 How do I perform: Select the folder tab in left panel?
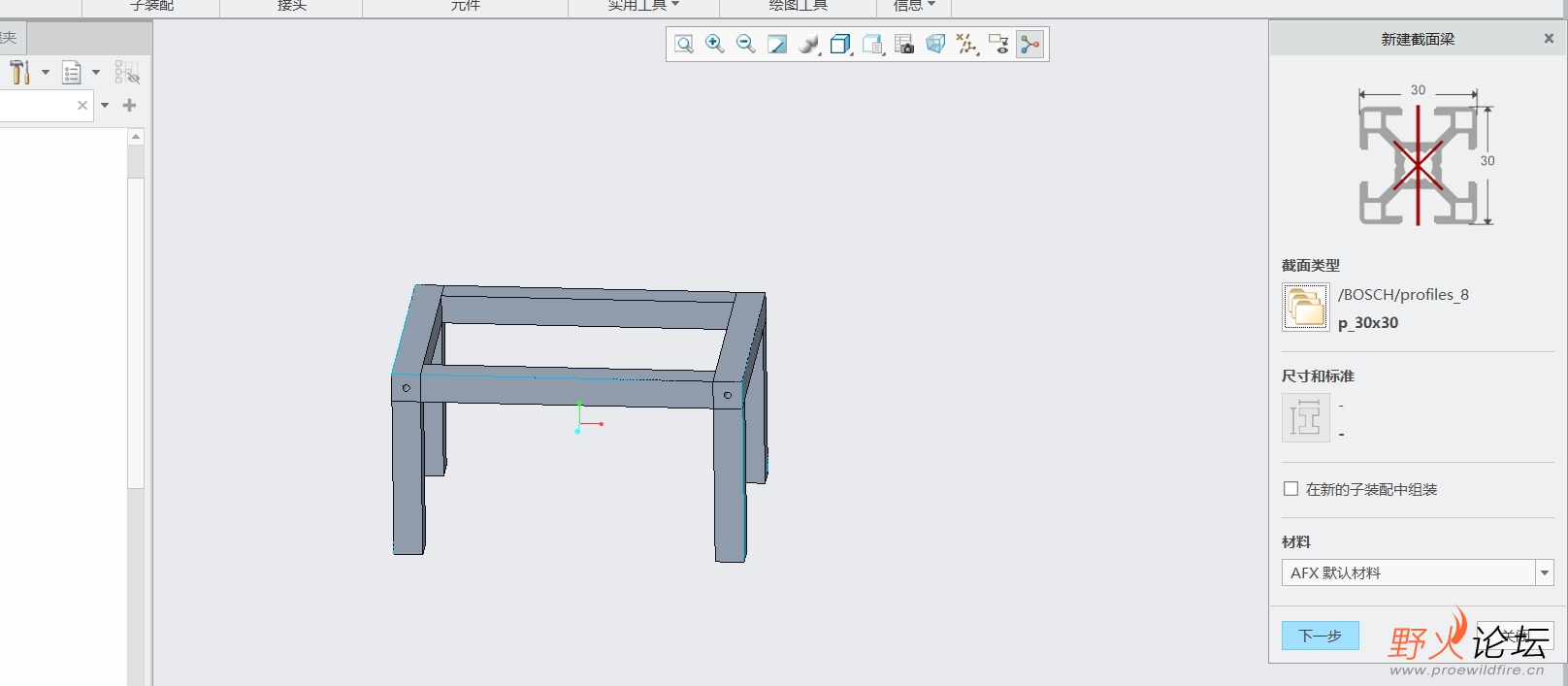coord(12,38)
